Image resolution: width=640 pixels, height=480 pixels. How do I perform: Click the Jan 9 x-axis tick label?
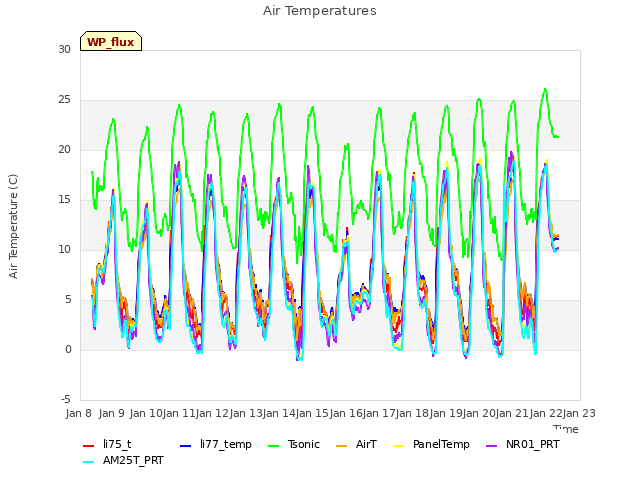[111, 413]
